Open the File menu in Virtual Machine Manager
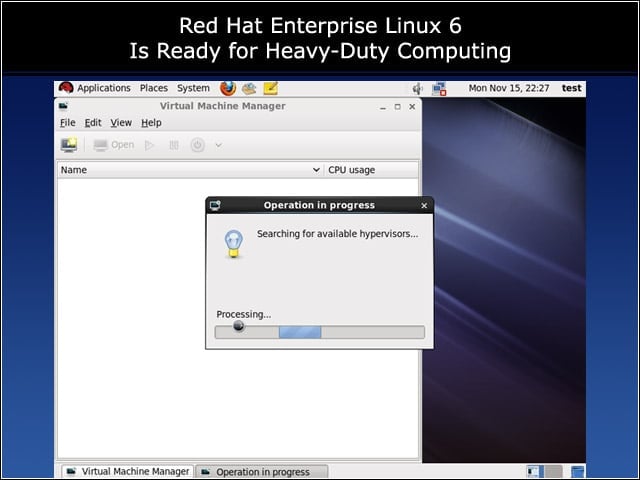640x480 pixels. pyautogui.click(x=68, y=122)
